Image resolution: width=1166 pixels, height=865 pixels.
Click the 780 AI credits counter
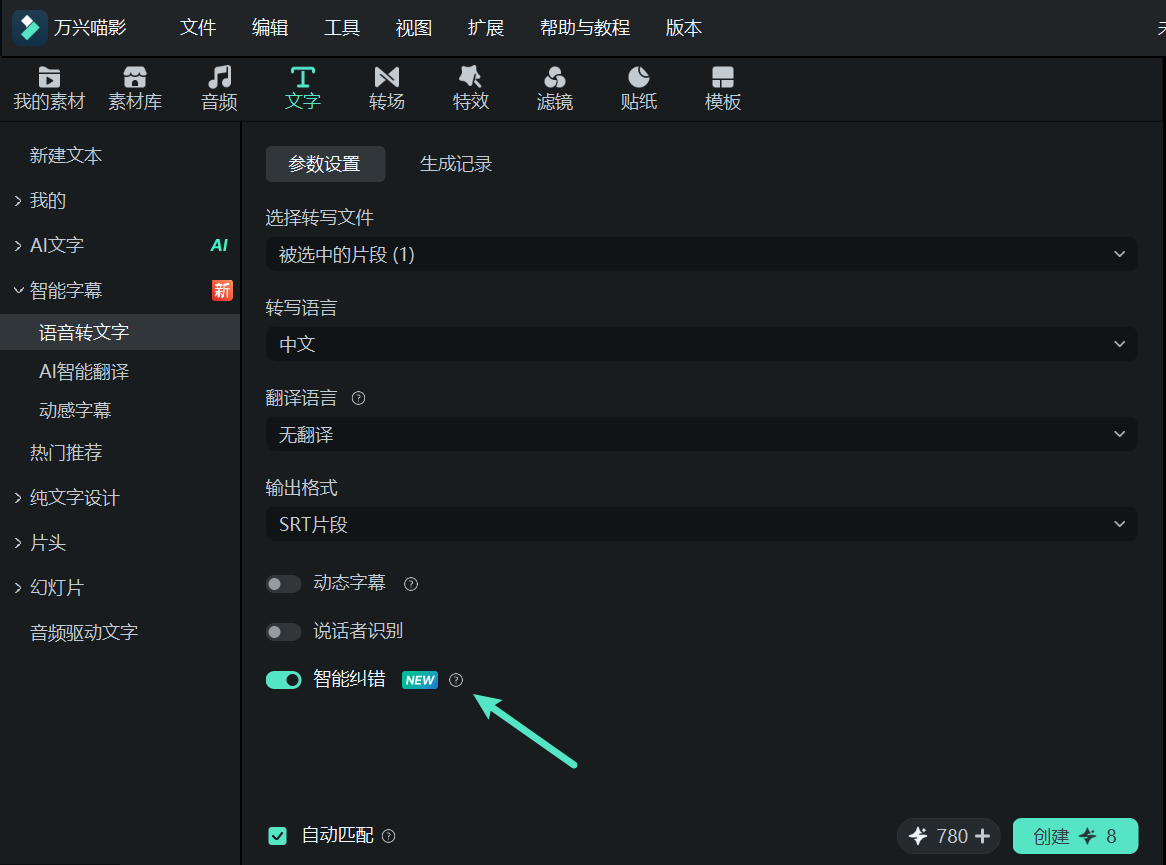click(949, 836)
